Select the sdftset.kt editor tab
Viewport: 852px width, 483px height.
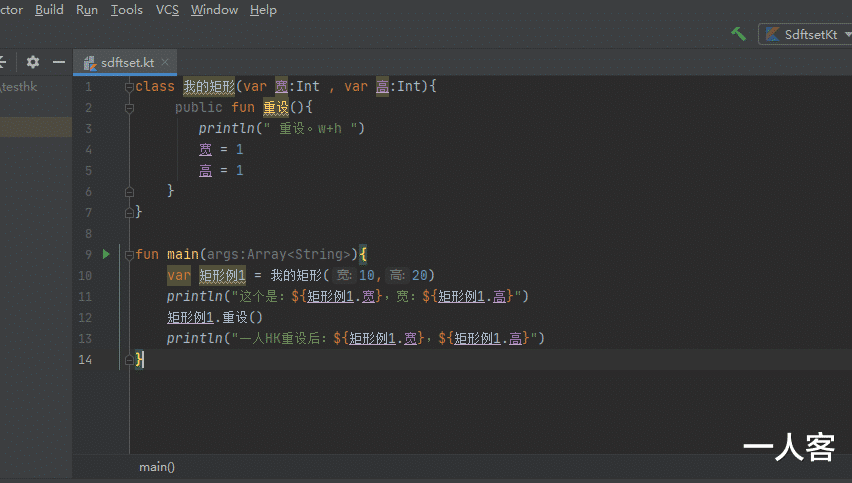[124, 62]
